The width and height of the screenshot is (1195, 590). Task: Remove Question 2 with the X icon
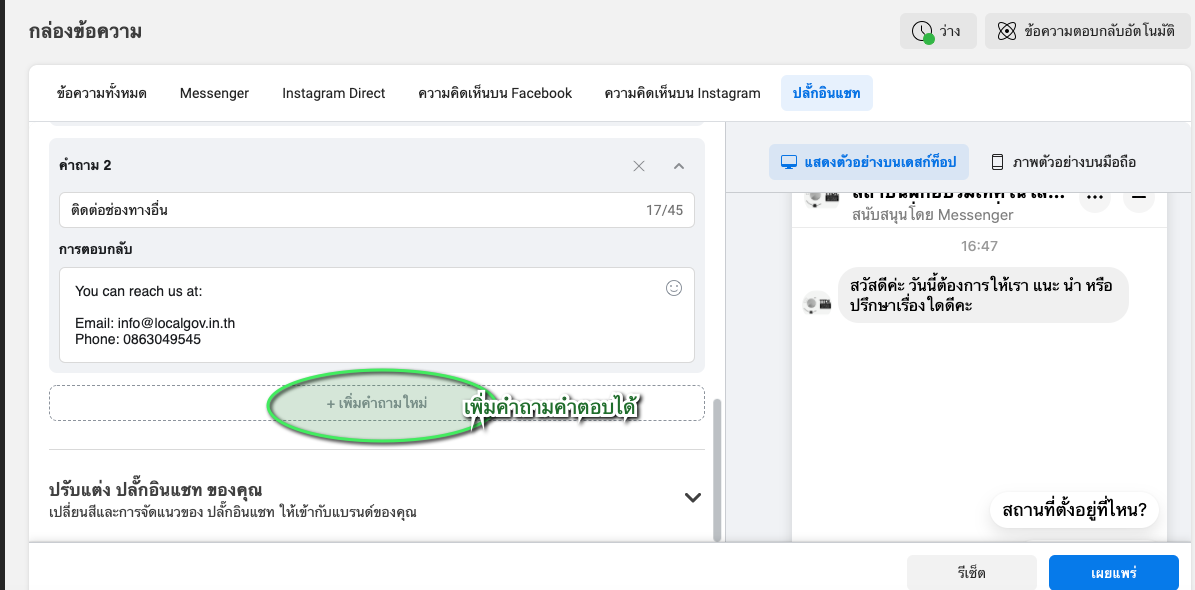[x=639, y=166]
